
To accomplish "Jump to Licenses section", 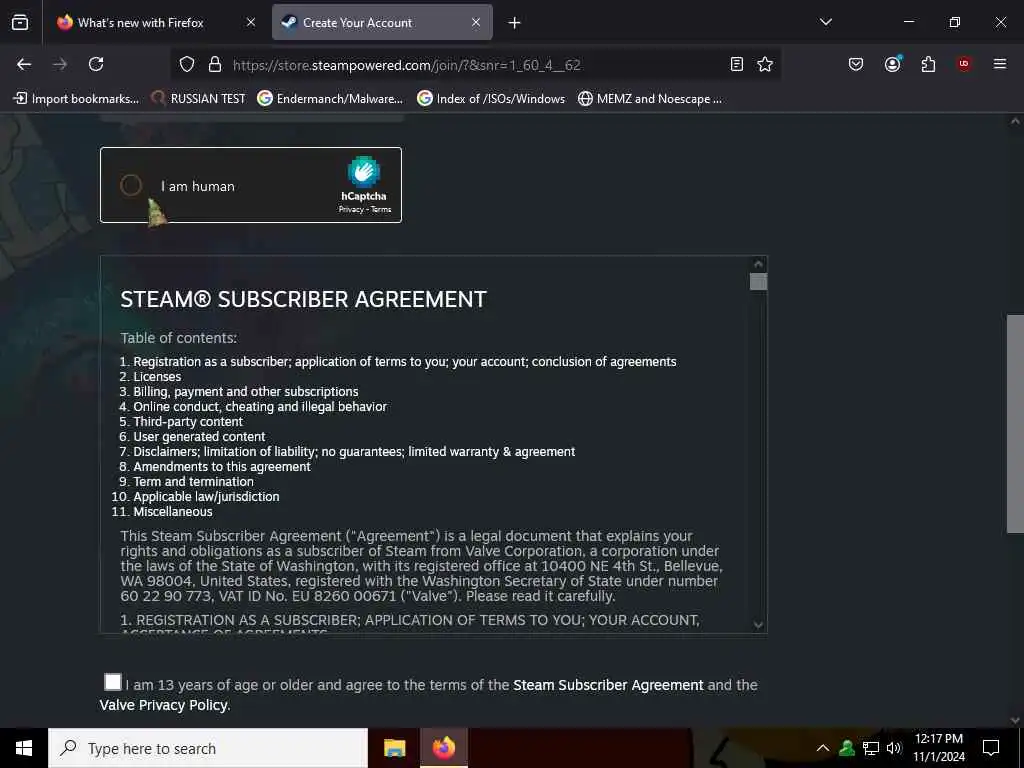I will coord(157,377).
